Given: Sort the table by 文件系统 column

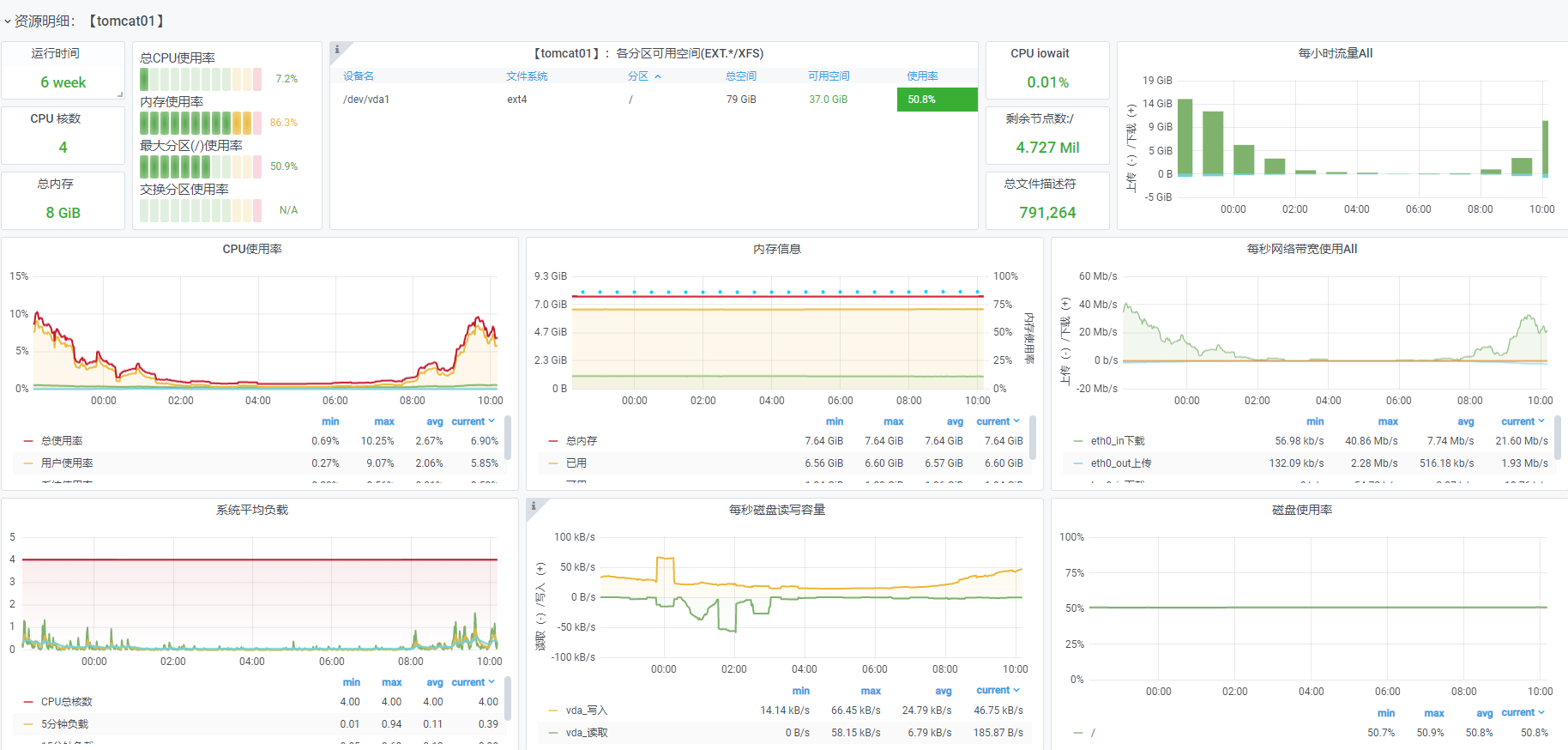Looking at the screenshot, I should pos(527,76).
